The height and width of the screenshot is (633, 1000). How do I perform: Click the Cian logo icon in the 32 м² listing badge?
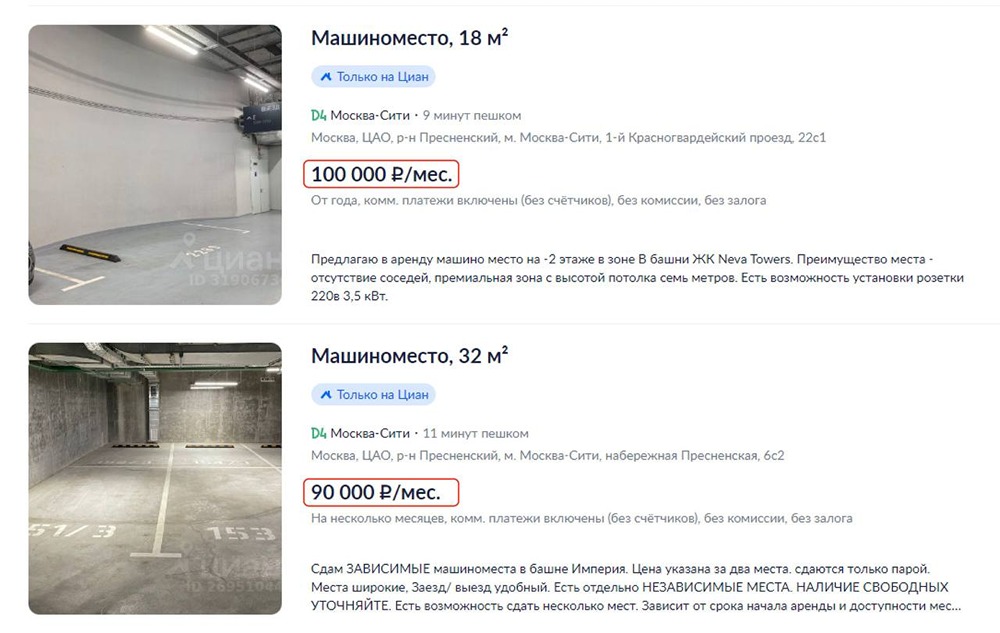click(324, 395)
